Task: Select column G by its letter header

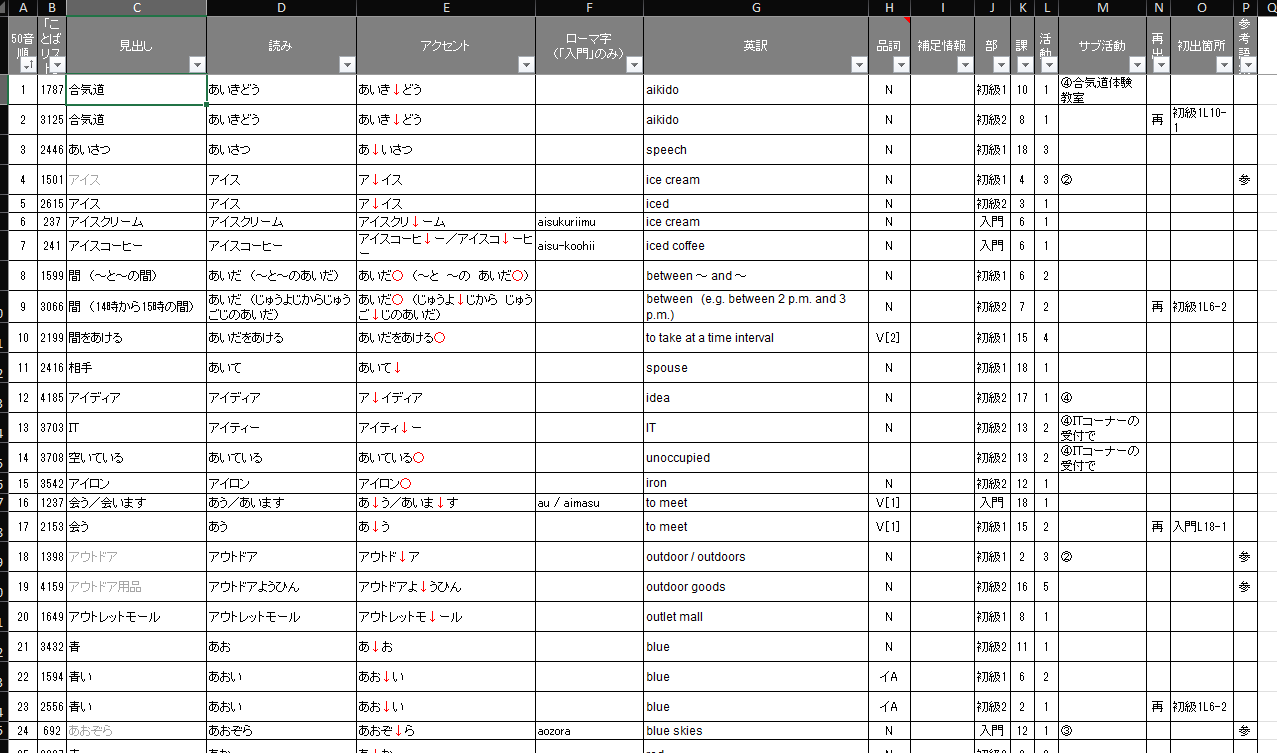Action: 756,8
